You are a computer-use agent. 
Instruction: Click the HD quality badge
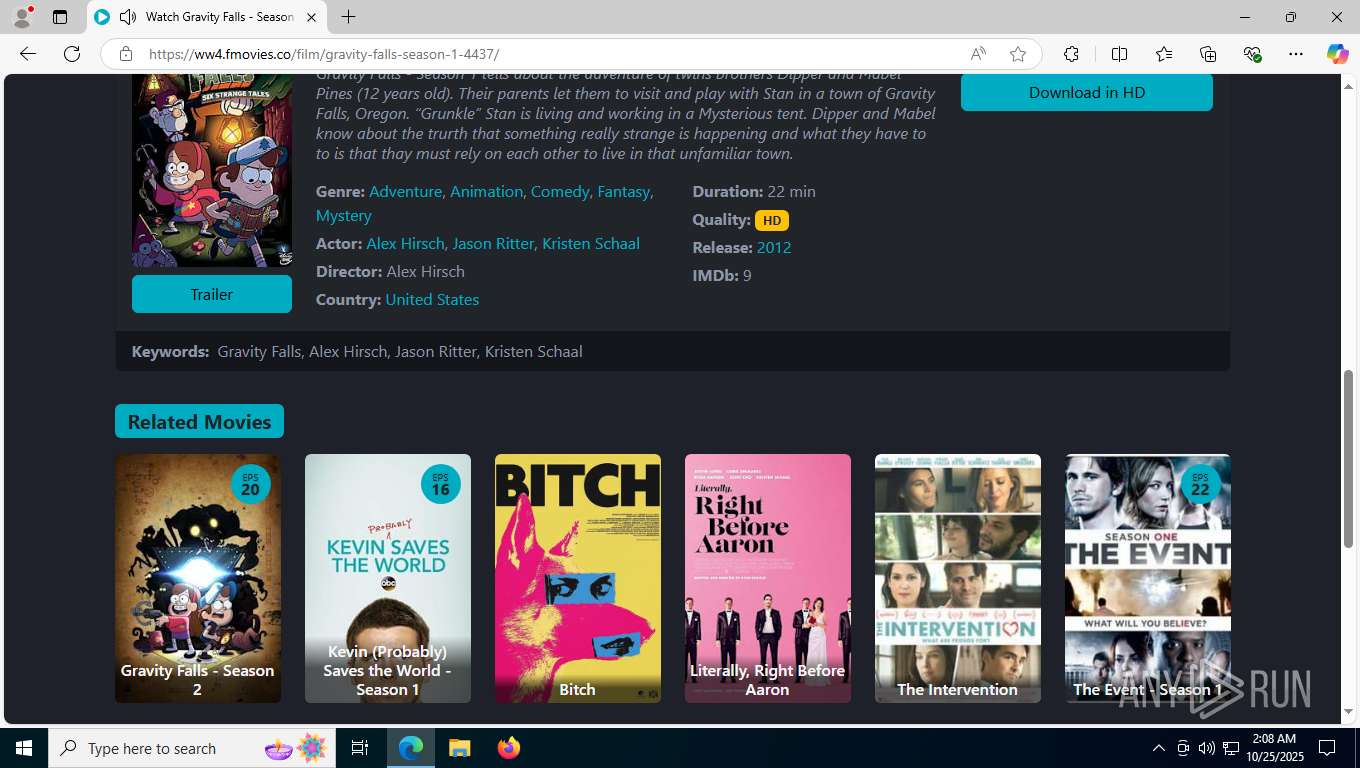tap(772, 220)
